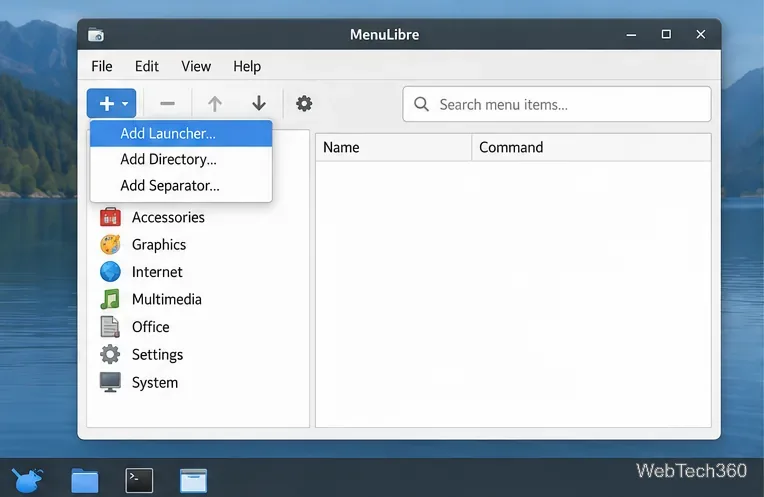
Task: Click the Multimedia music note icon
Action: [110, 299]
